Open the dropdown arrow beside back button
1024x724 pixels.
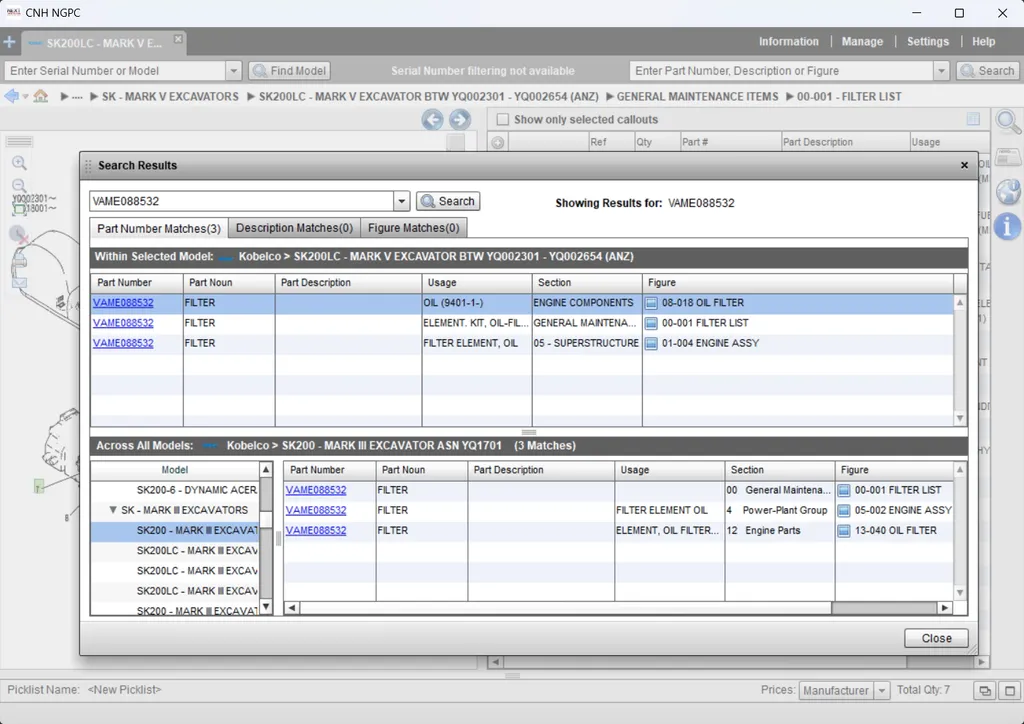[x=25, y=97]
